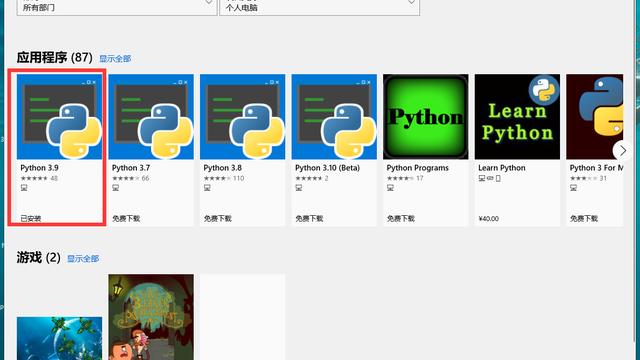Open the Python 3.9 app tile image
The image size is (640, 360).
click(x=60, y=117)
